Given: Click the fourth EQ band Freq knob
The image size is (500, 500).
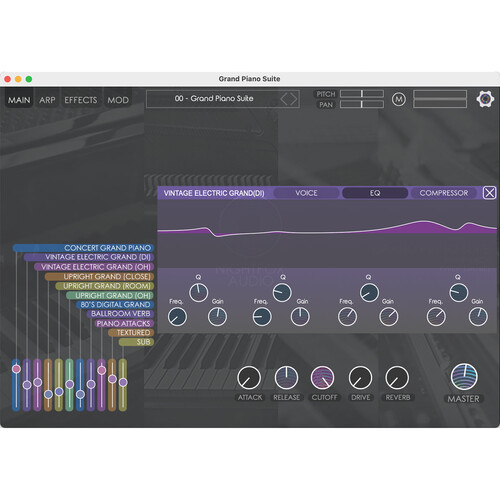Looking at the screenshot, I should pyautogui.click(x=436, y=317).
